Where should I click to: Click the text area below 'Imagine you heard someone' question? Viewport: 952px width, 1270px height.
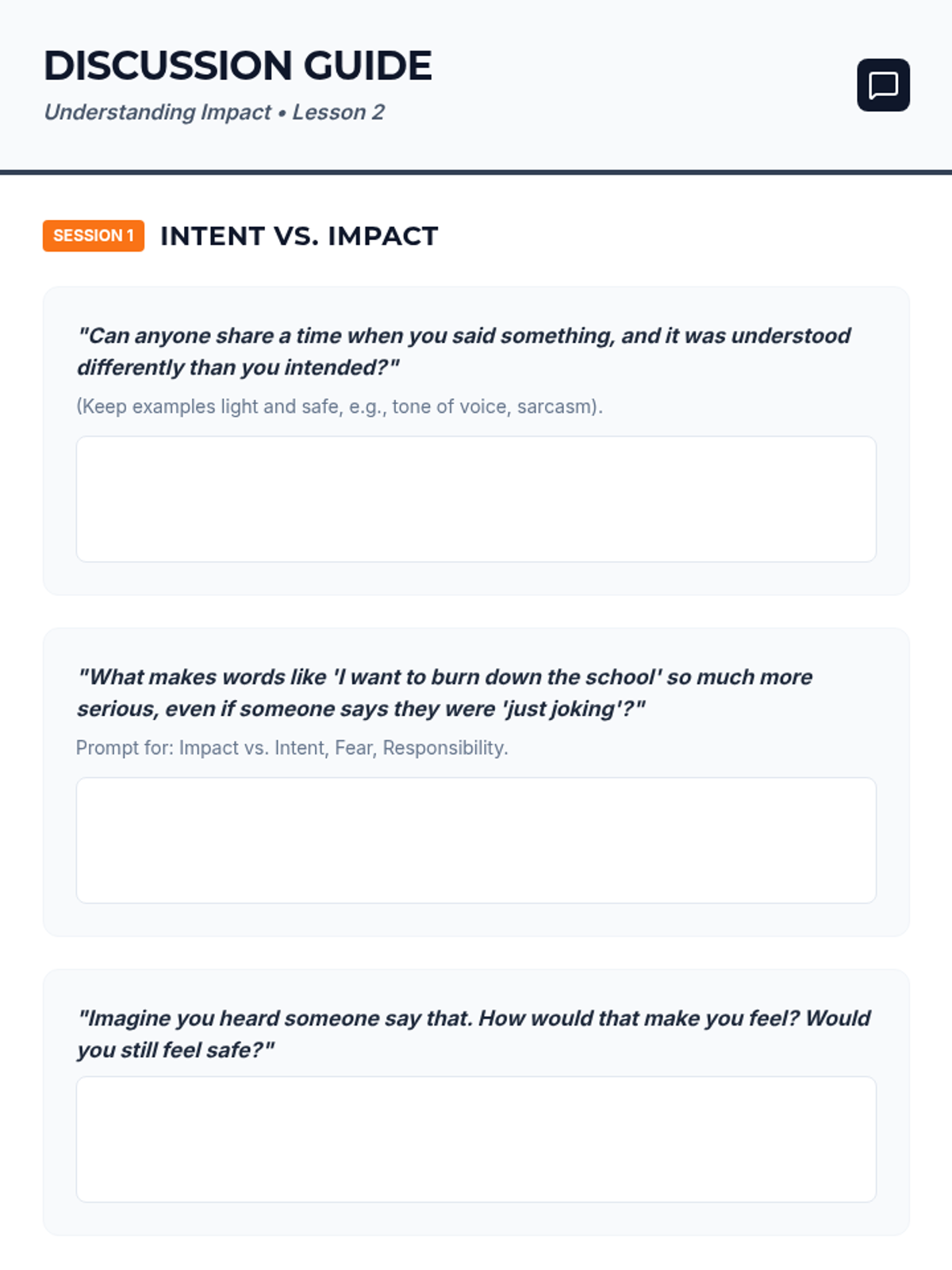point(476,1140)
